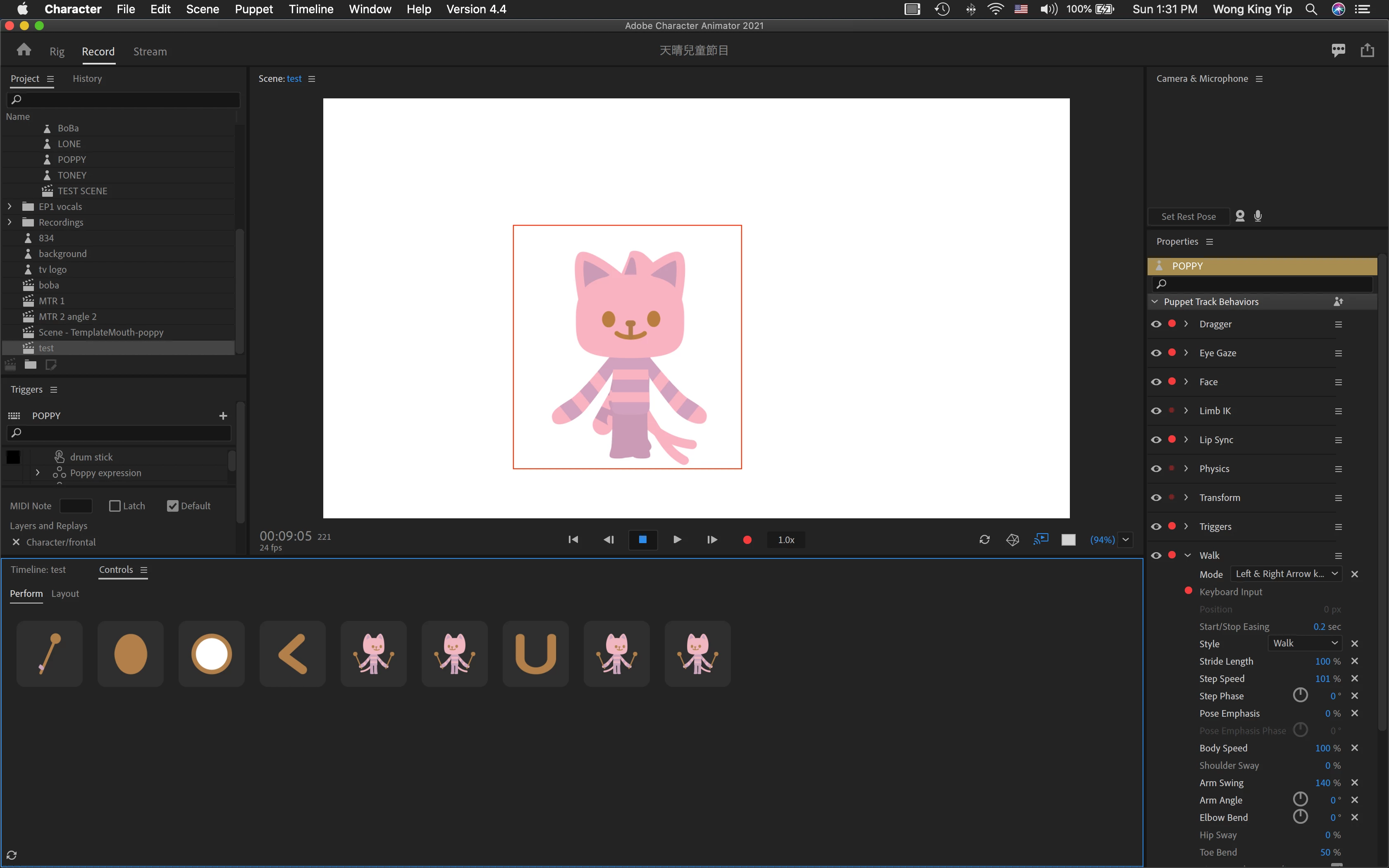The height and width of the screenshot is (868, 1389).
Task: Click the Home icon in workspace bar
Action: [x=24, y=50]
